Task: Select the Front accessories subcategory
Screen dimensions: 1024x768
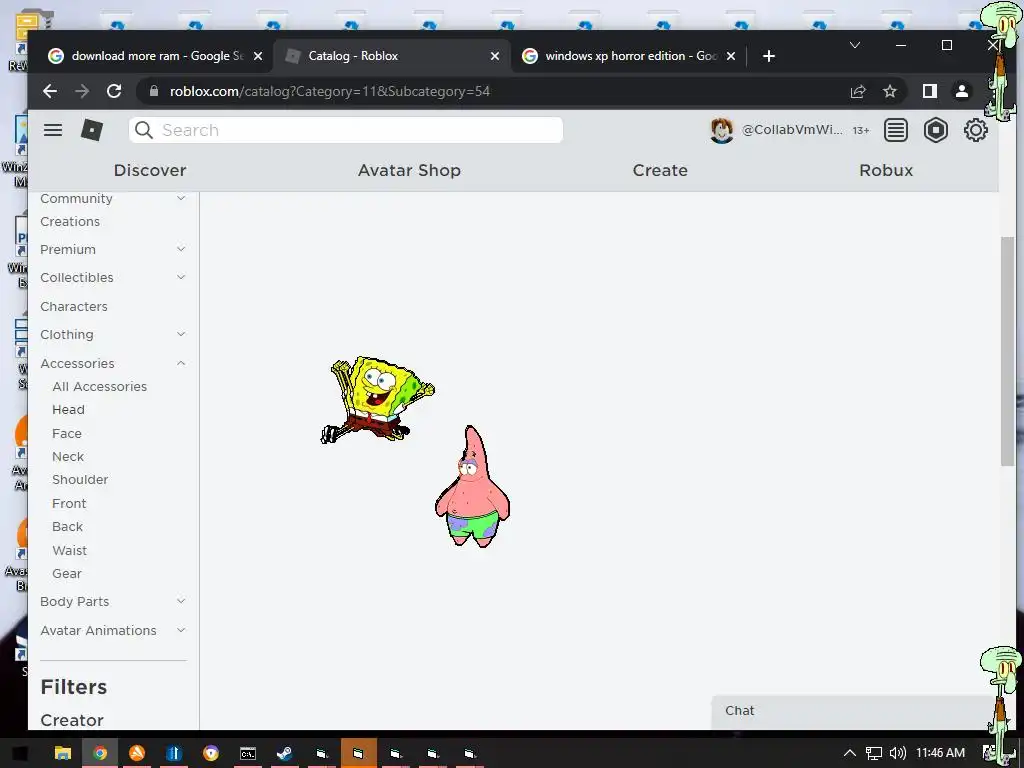Action: click(x=69, y=504)
